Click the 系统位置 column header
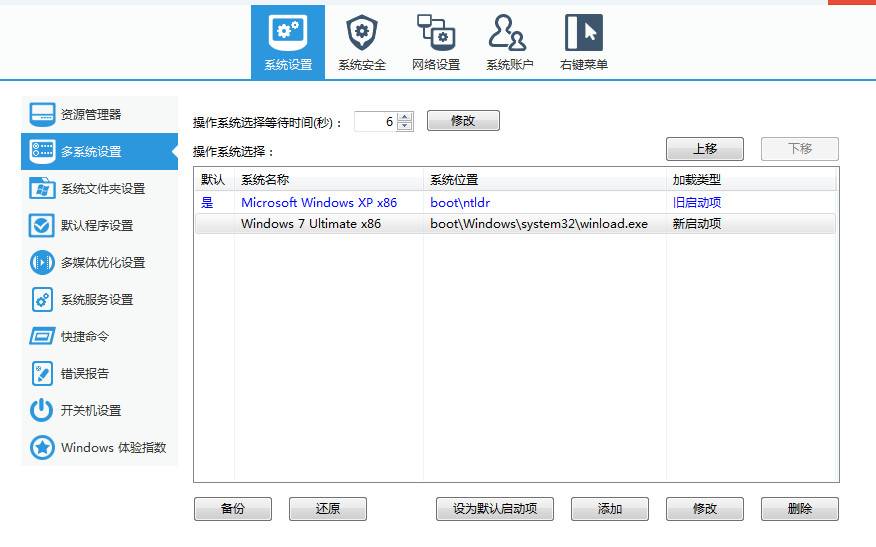This screenshot has width=876, height=547. [x=545, y=180]
